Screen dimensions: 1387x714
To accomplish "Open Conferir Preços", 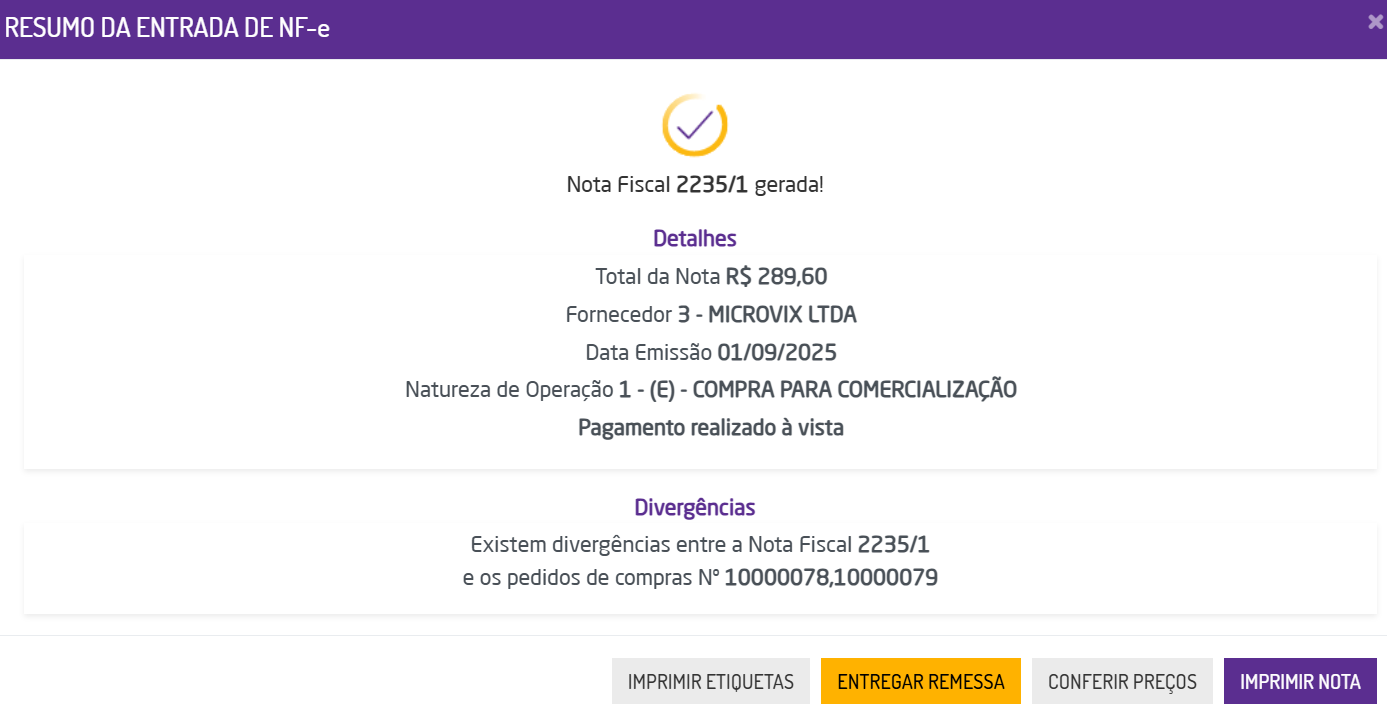I will 1122,681.
